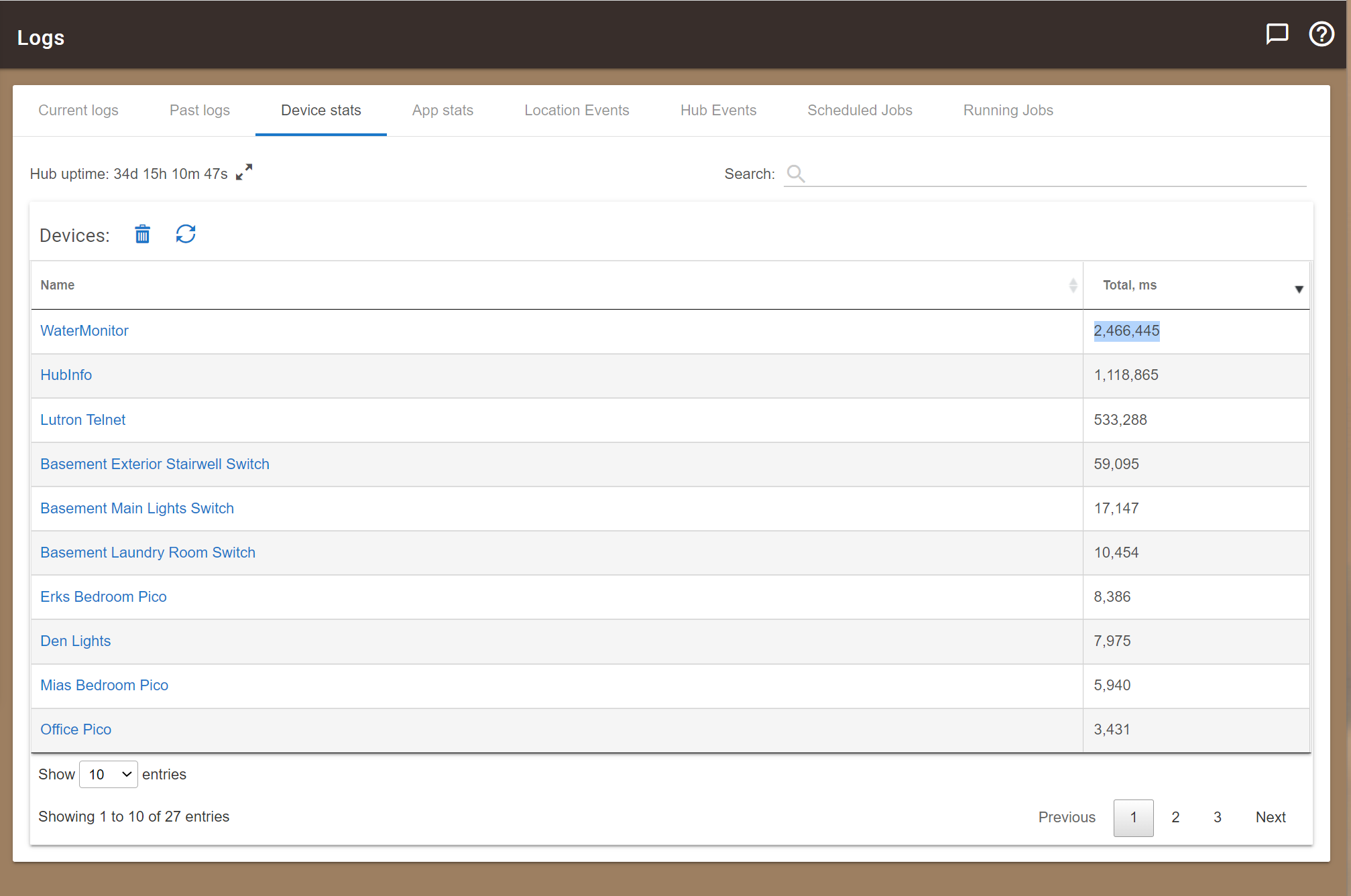
Task: Open Basement Exterior Stairwell Switch link
Action: 155,464
